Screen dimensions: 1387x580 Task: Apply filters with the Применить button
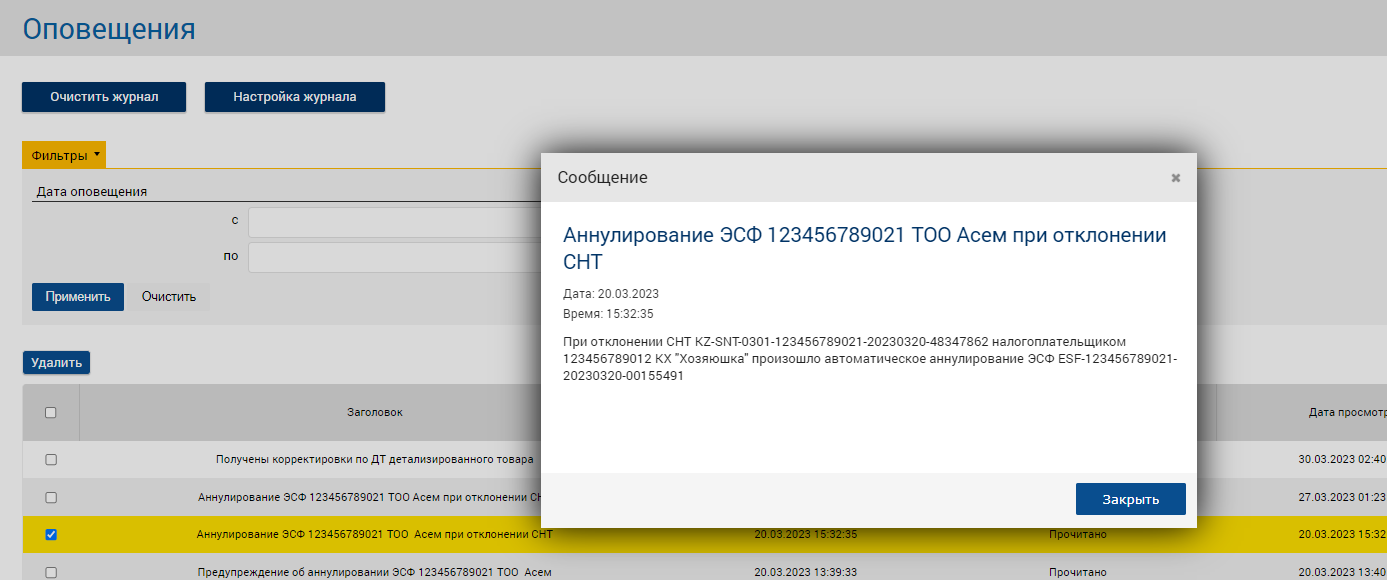(77, 297)
